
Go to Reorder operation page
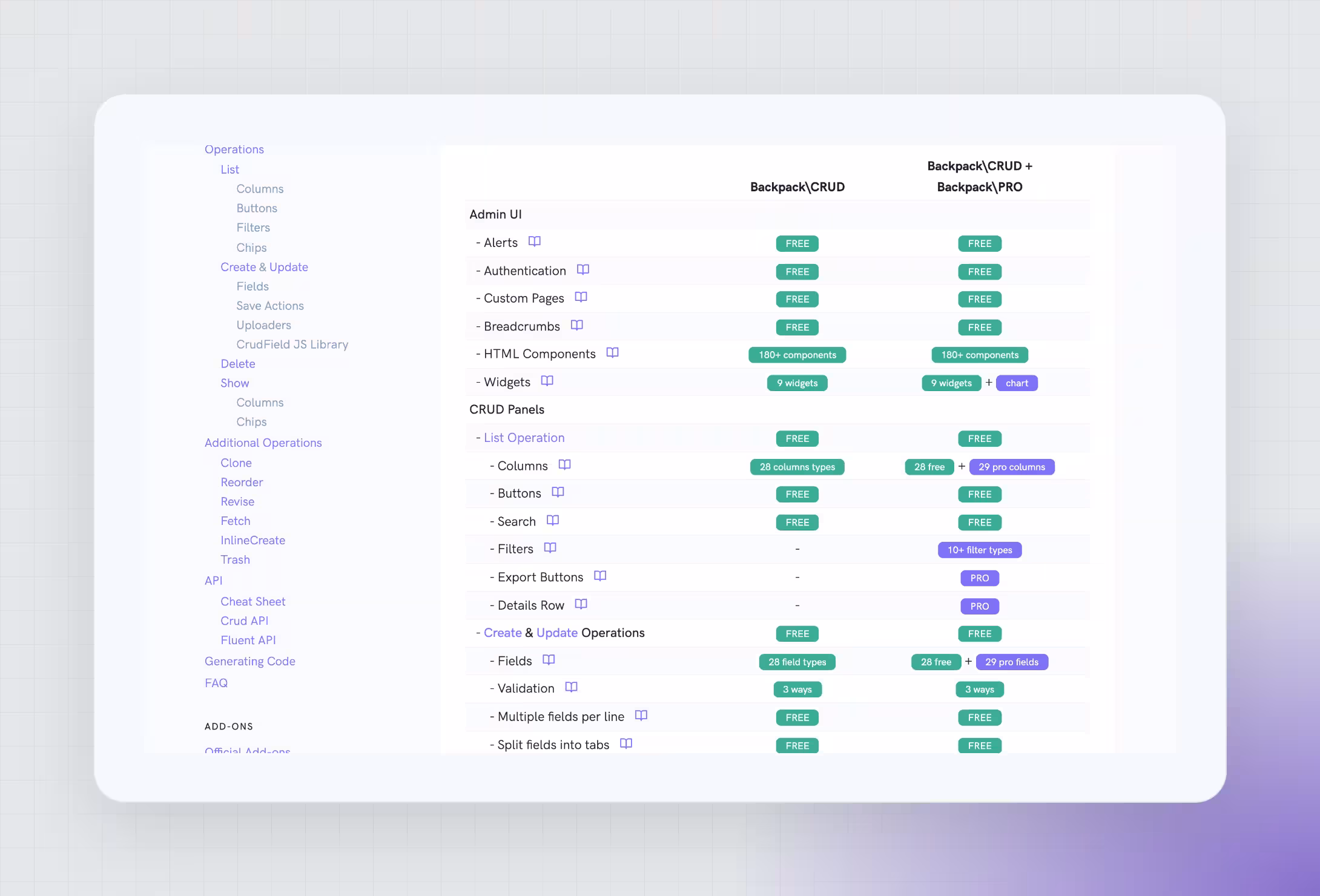pyautogui.click(x=242, y=483)
